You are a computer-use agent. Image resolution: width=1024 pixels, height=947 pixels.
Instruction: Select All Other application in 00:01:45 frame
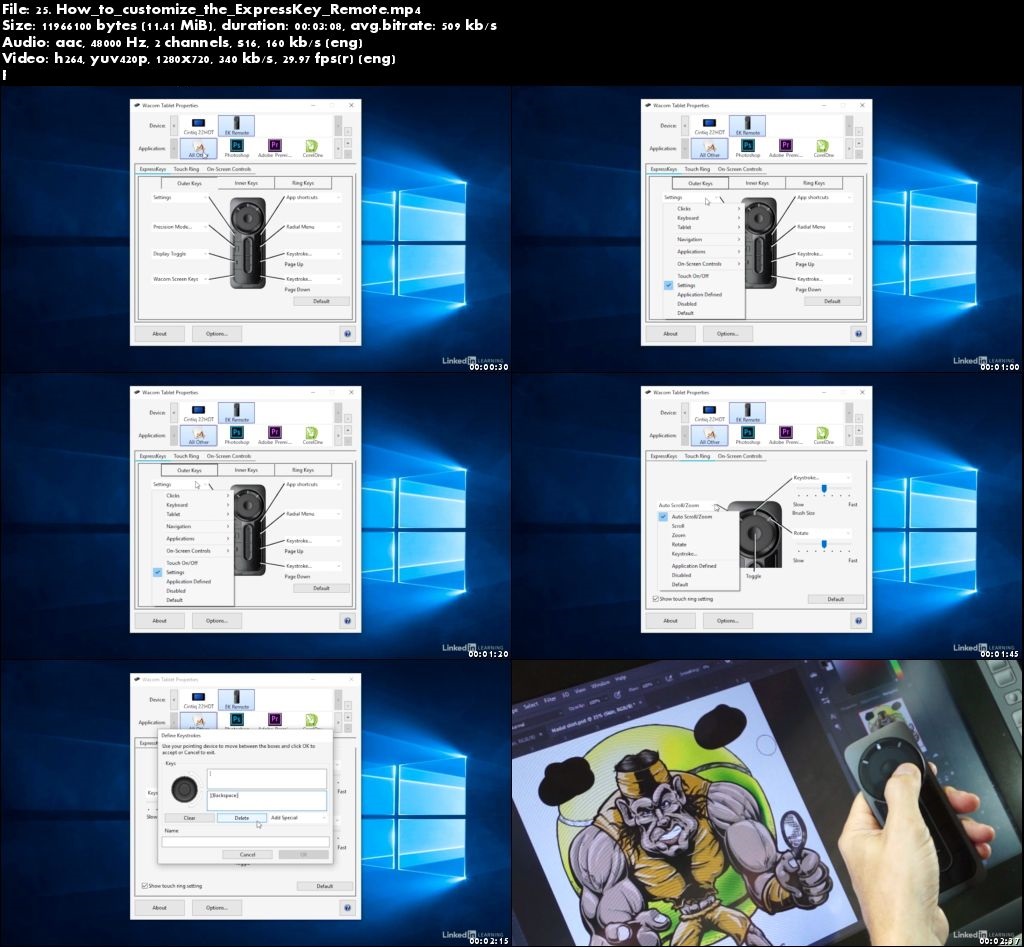709,436
